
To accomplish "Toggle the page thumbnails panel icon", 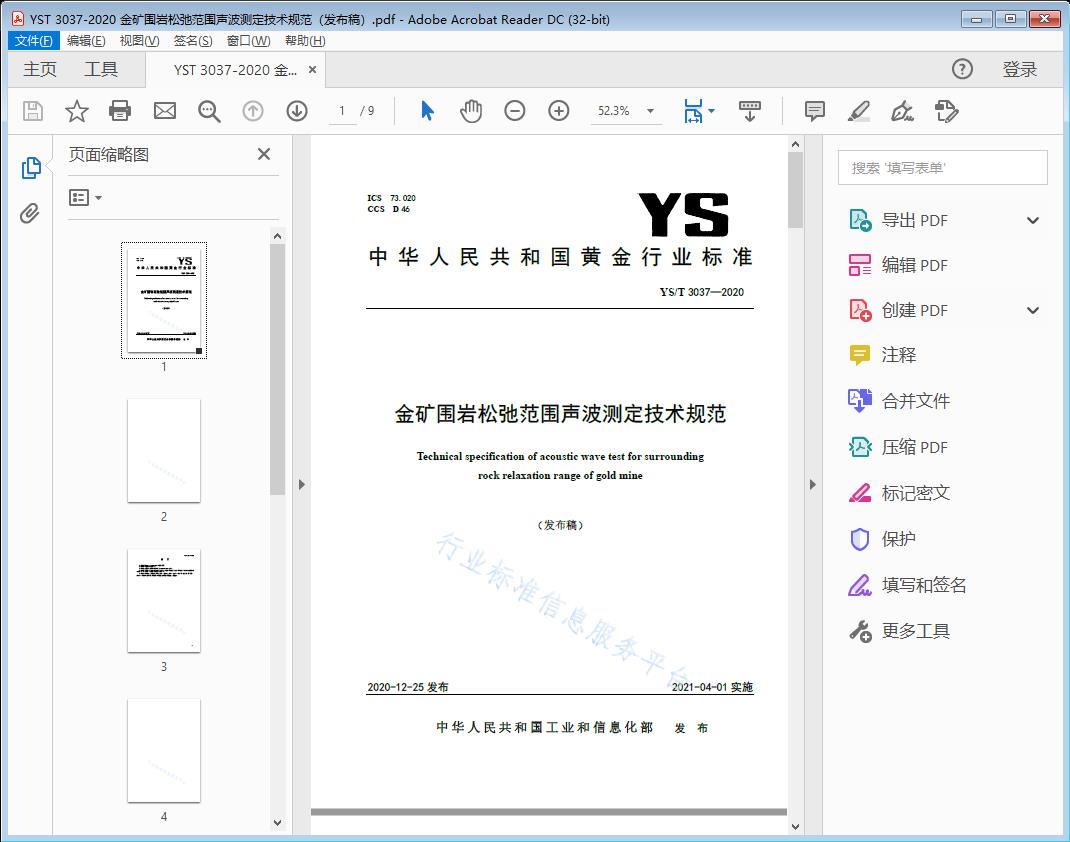I will (x=30, y=168).
